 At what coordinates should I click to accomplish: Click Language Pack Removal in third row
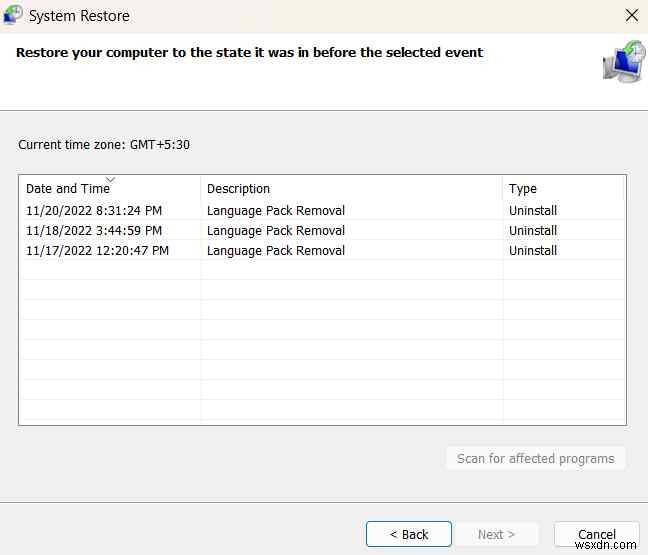tap(276, 251)
